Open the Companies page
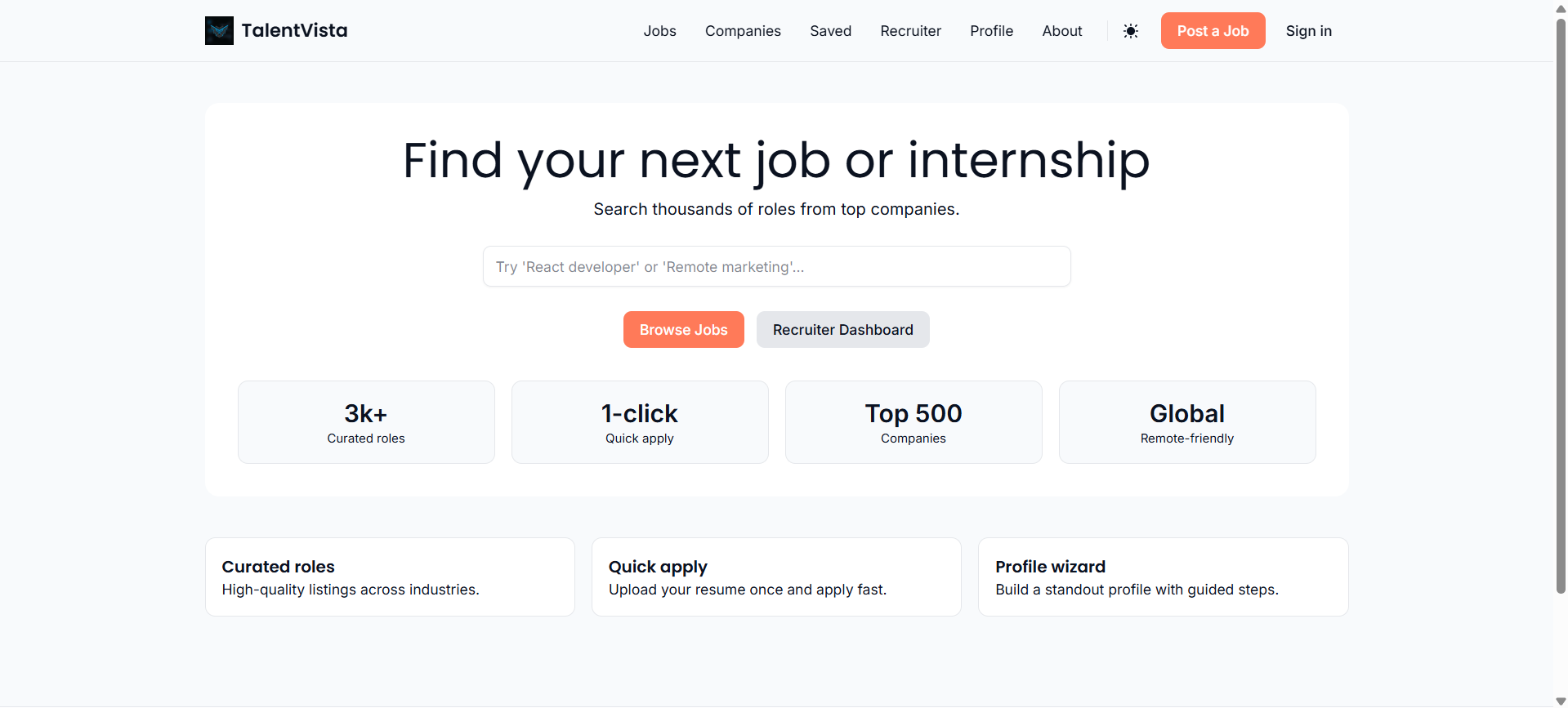The image size is (1568, 708). pyautogui.click(x=742, y=30)
